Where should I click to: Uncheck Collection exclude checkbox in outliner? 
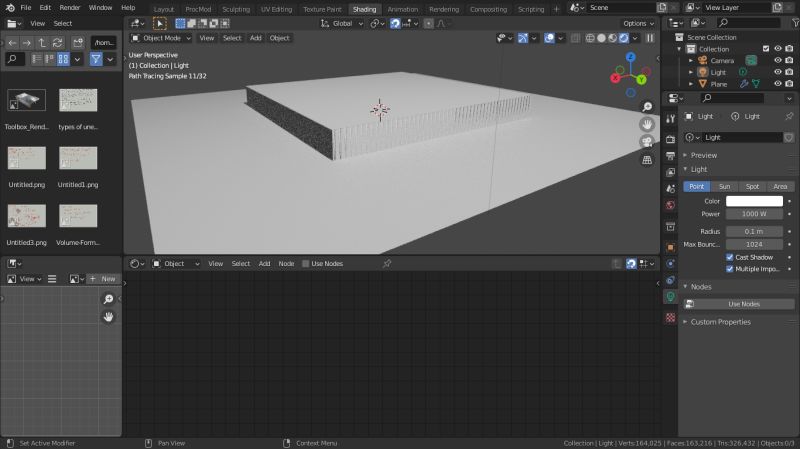[x=766, y=49]
